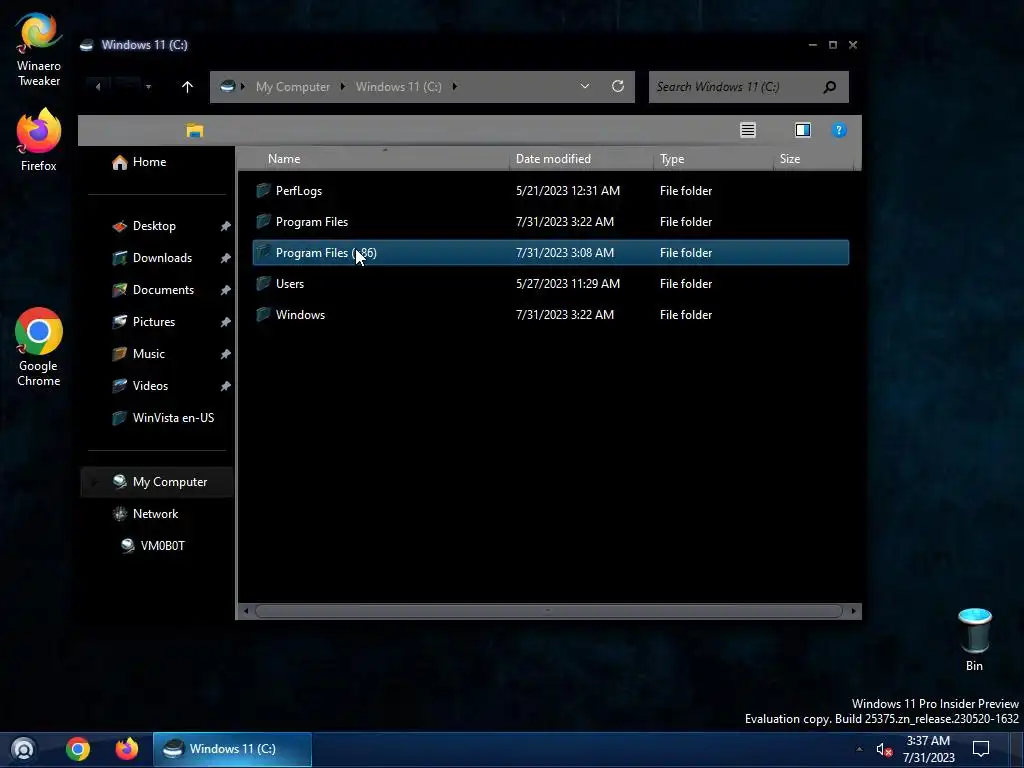Sort by the Size column header
The width and height of the screenshot is (1024, 768).
coord(813,159)
